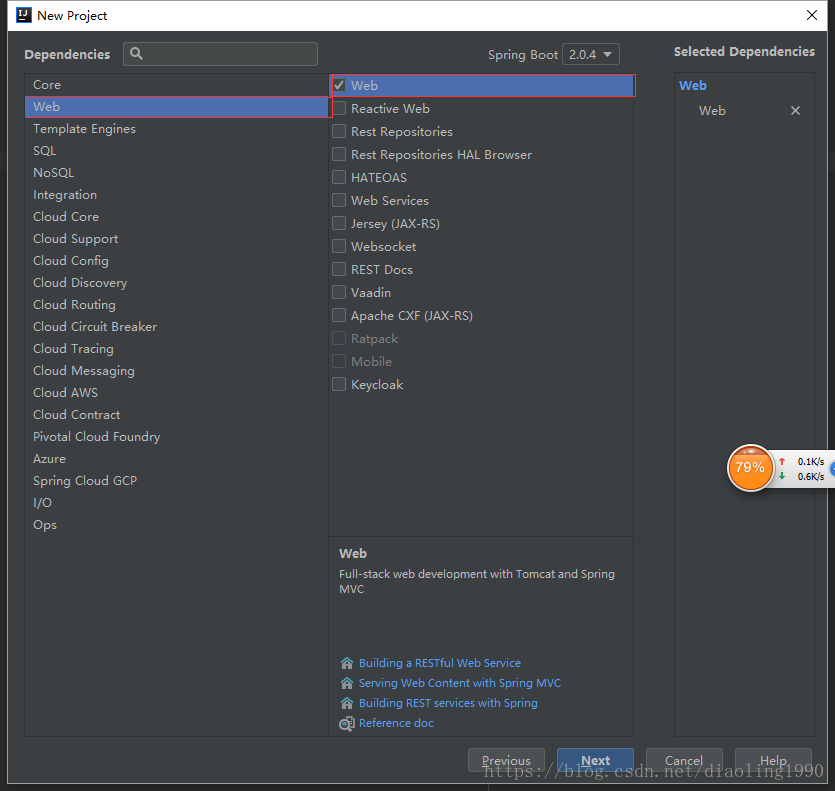
Task: Open Serving Web Content with Spring MVC link
Action: [x=460, y=683]
